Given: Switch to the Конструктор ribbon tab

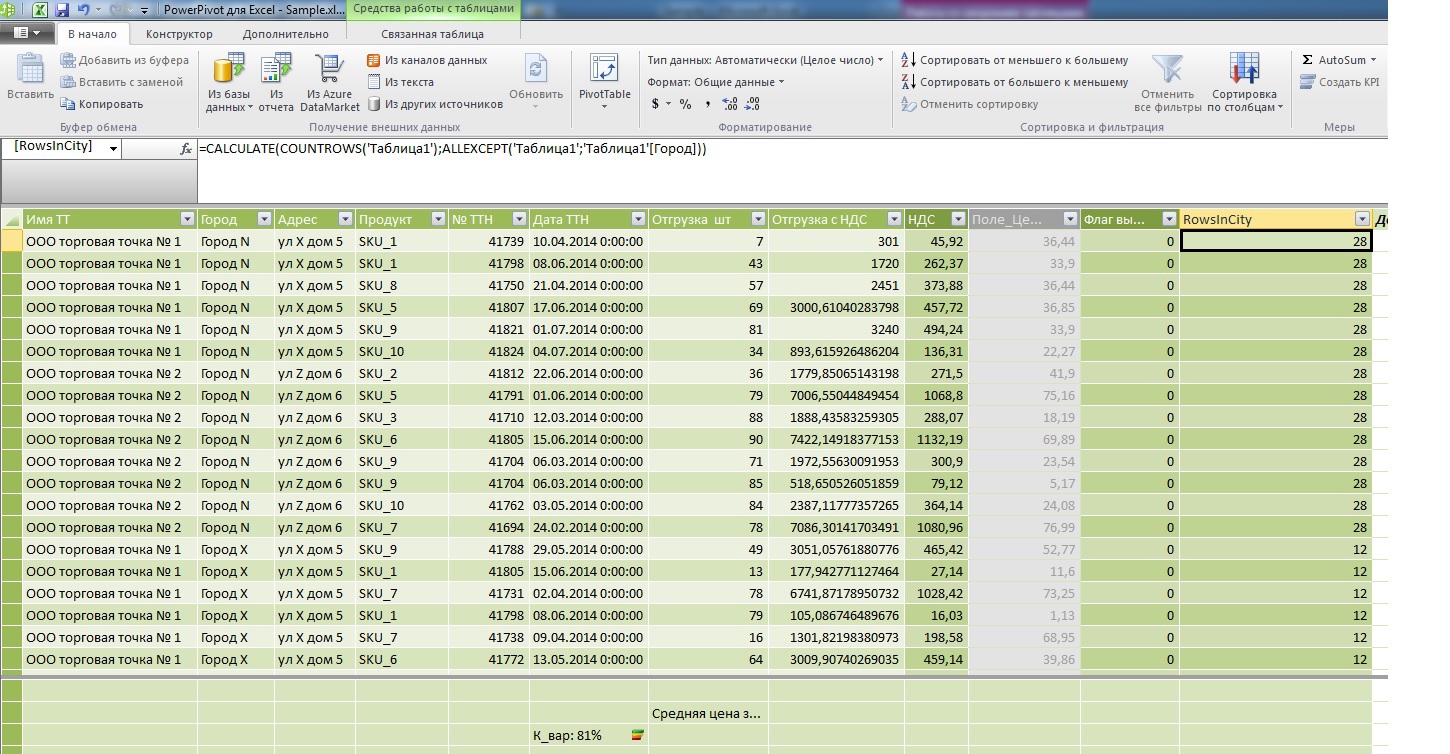Looking at the screenshot, I should 179,33.
